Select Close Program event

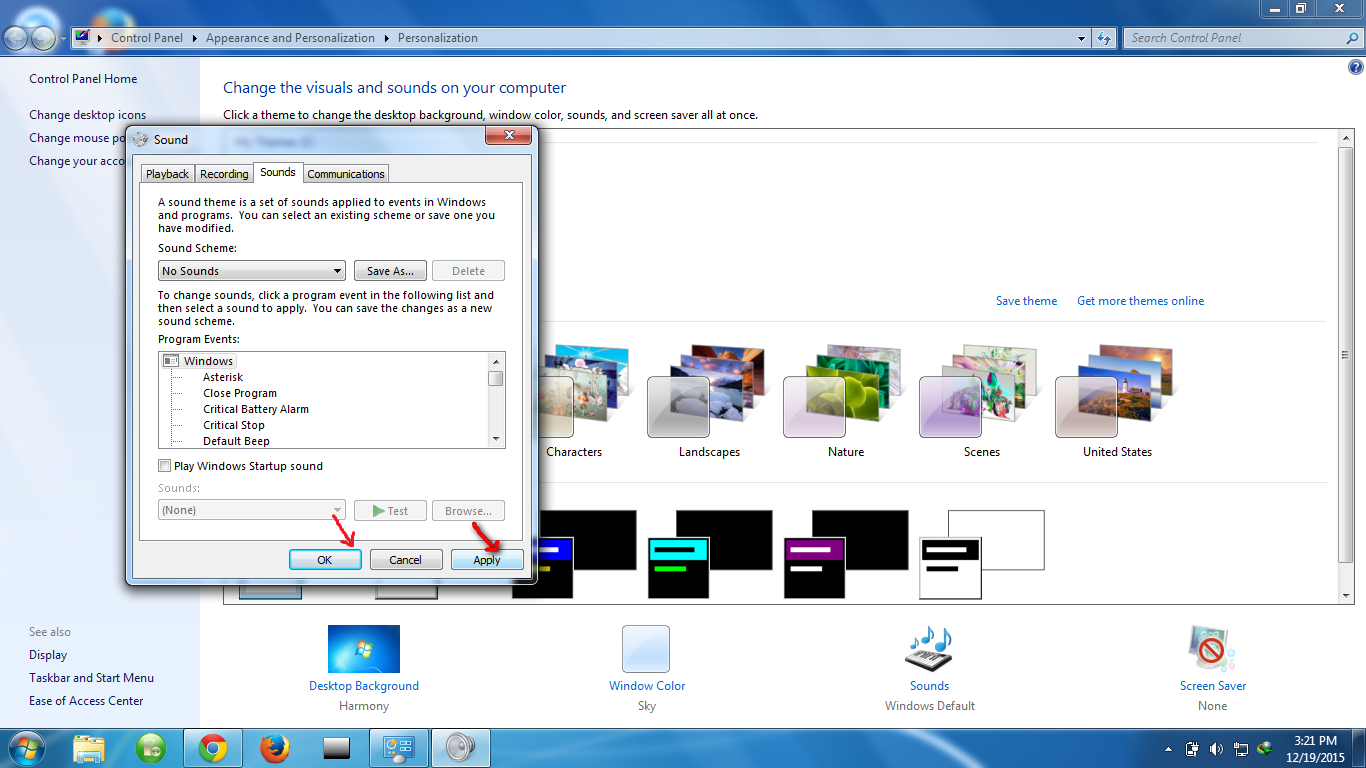coord(240,393)
